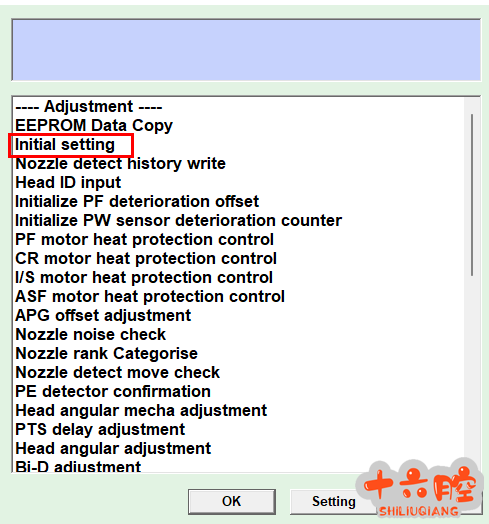Select Head angular mecha adjustment
This screenshot has height=524, width=489.
coord(141,411)
